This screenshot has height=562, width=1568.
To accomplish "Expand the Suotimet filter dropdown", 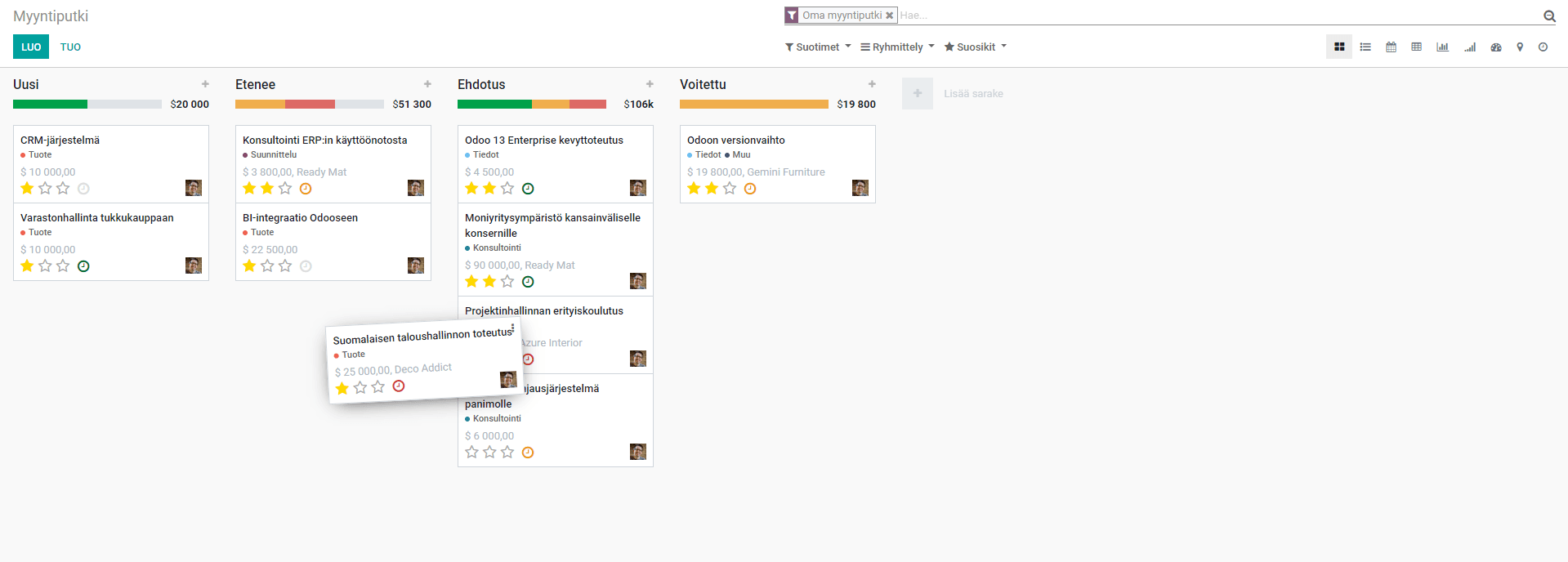I will [x=818, y=47].
